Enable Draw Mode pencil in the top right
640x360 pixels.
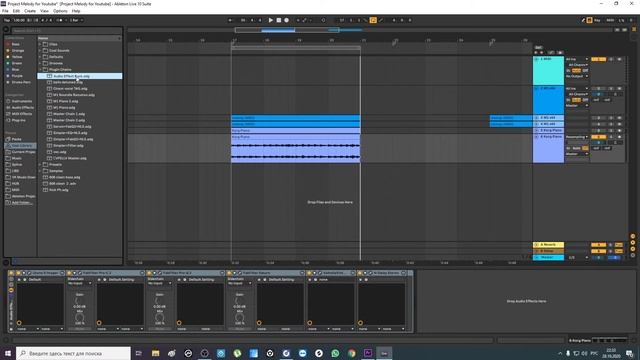coord(583,20)
